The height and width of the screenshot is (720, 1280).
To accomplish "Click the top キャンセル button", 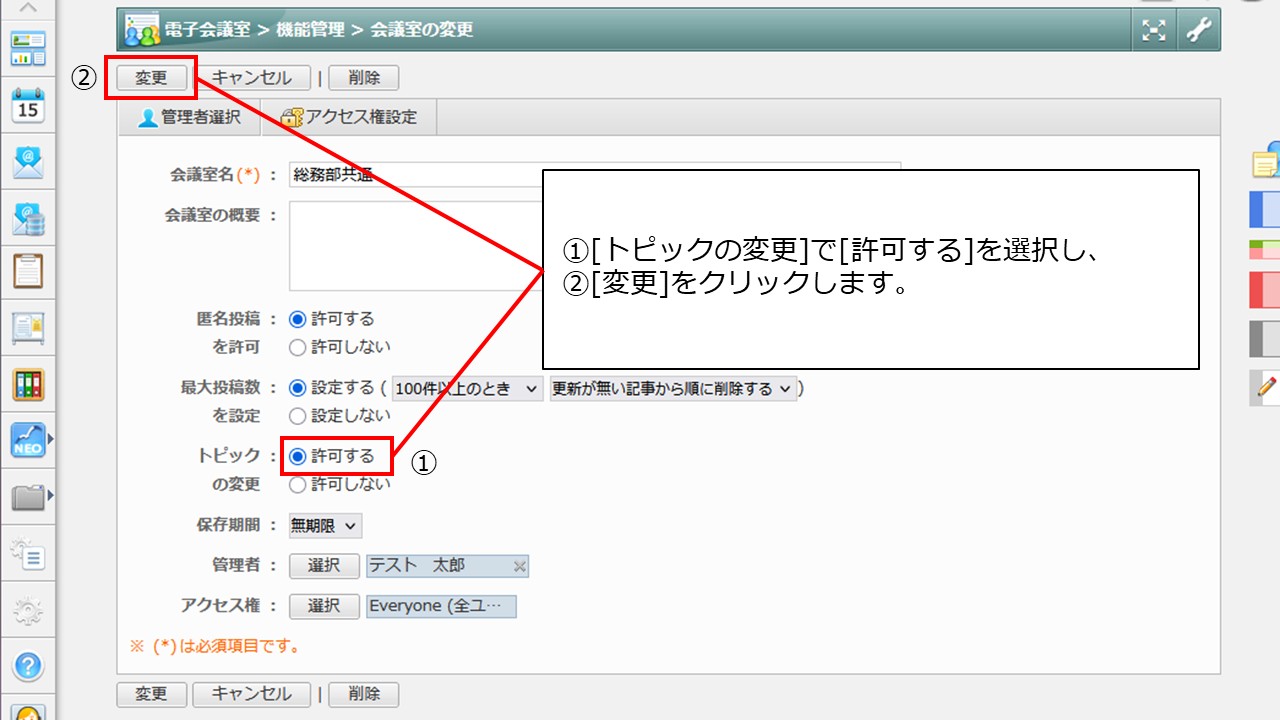I will (x=251, y=78).
